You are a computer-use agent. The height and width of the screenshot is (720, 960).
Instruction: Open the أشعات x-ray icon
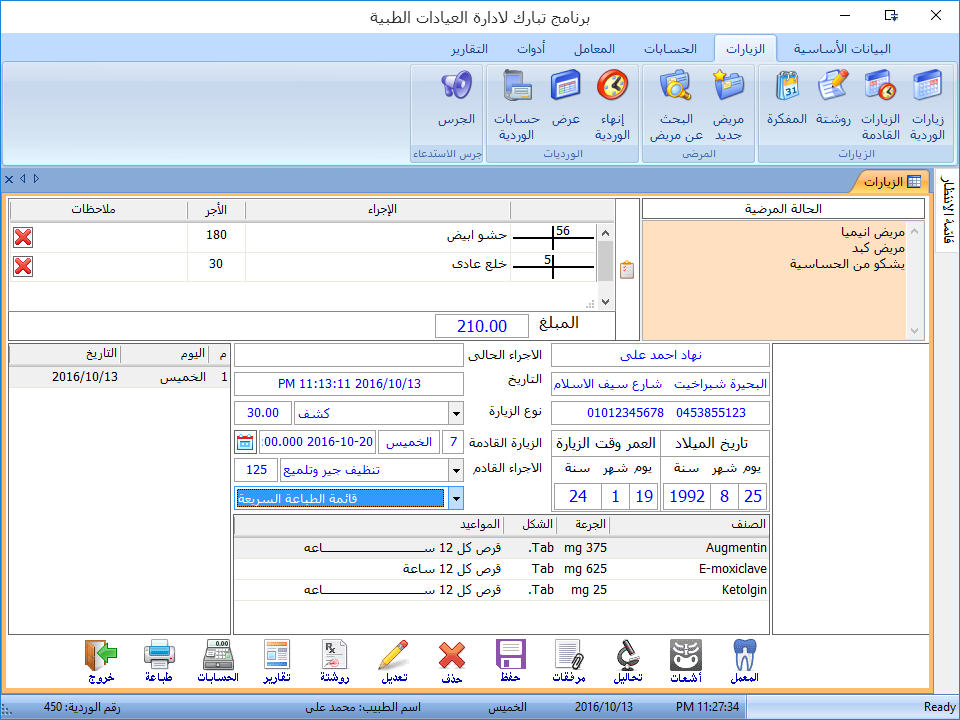point(685,662)
